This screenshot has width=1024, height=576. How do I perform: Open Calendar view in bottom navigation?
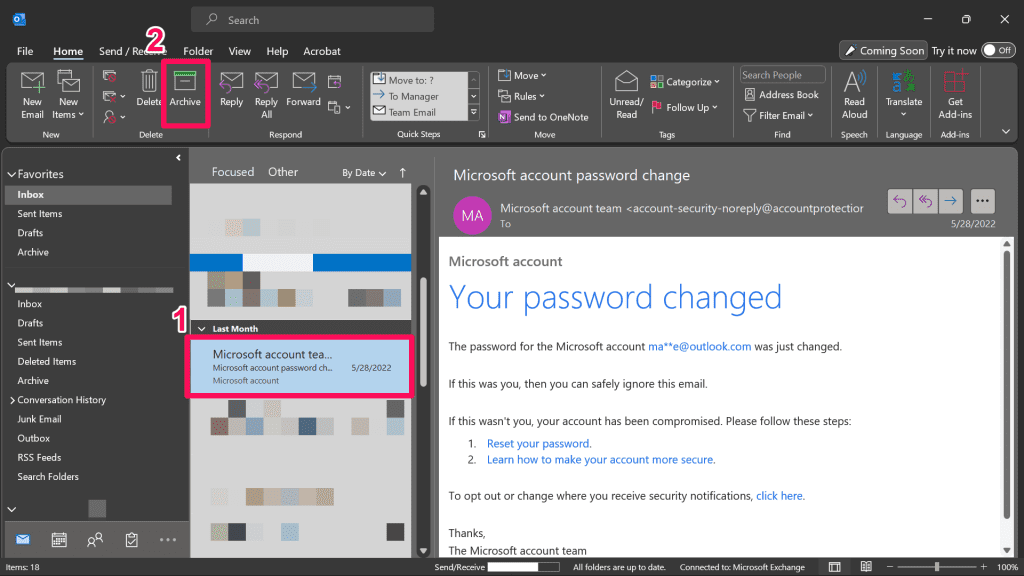coord(59,540)
